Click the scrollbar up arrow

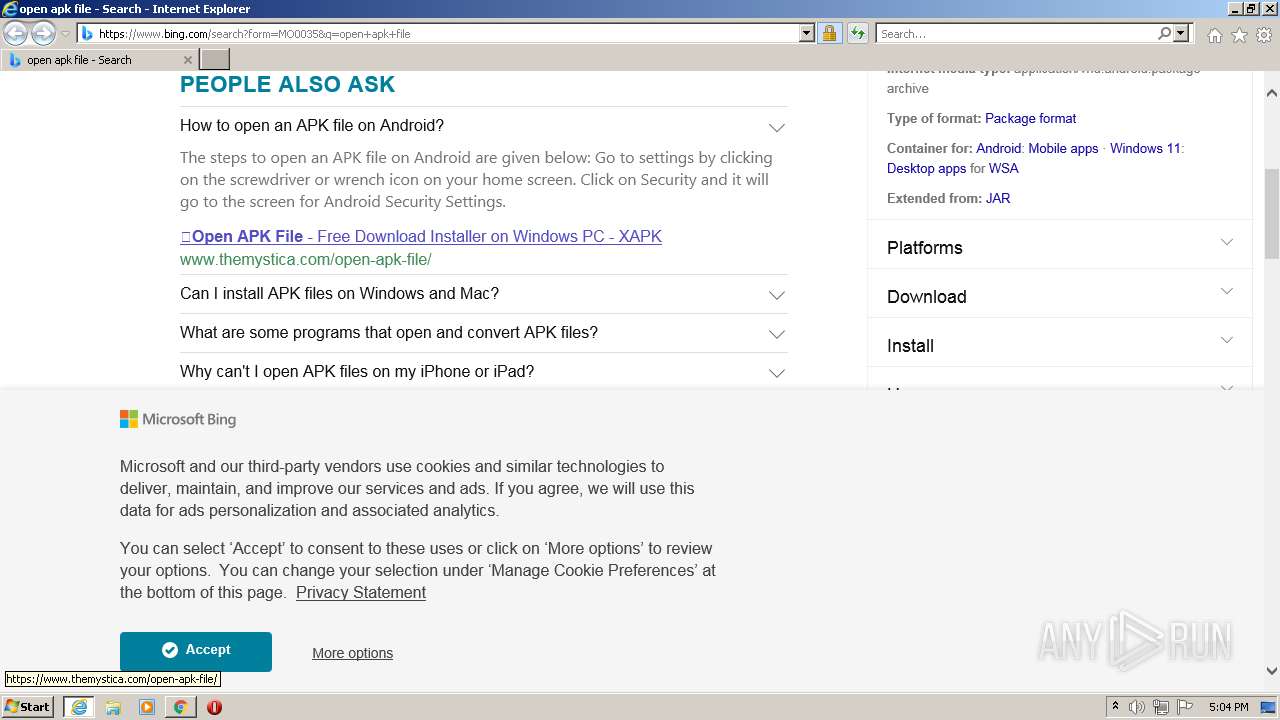coord(1272,93)
